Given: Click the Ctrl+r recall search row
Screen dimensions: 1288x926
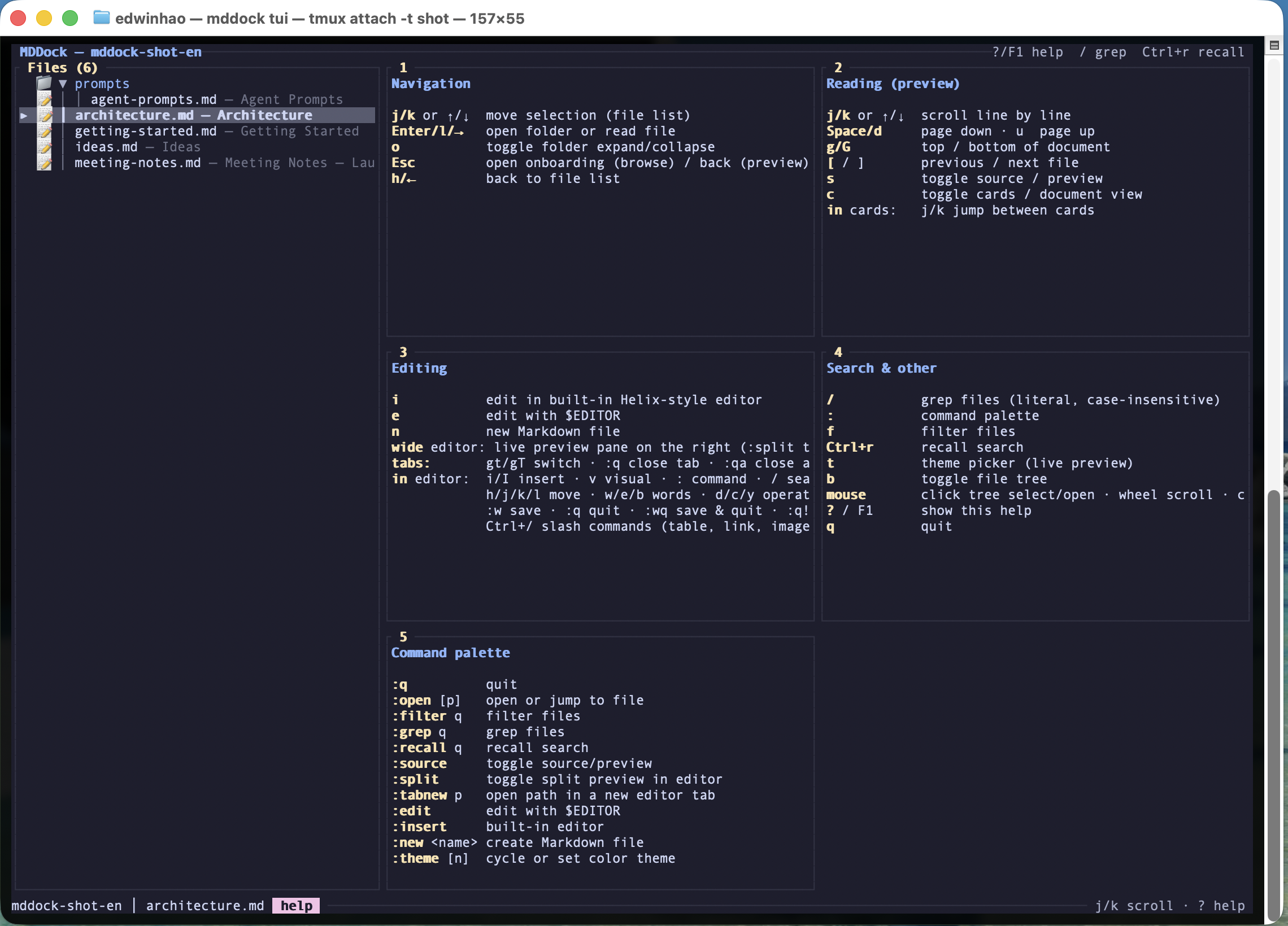Looking at the screenshot, I should [x=925, y=447].
